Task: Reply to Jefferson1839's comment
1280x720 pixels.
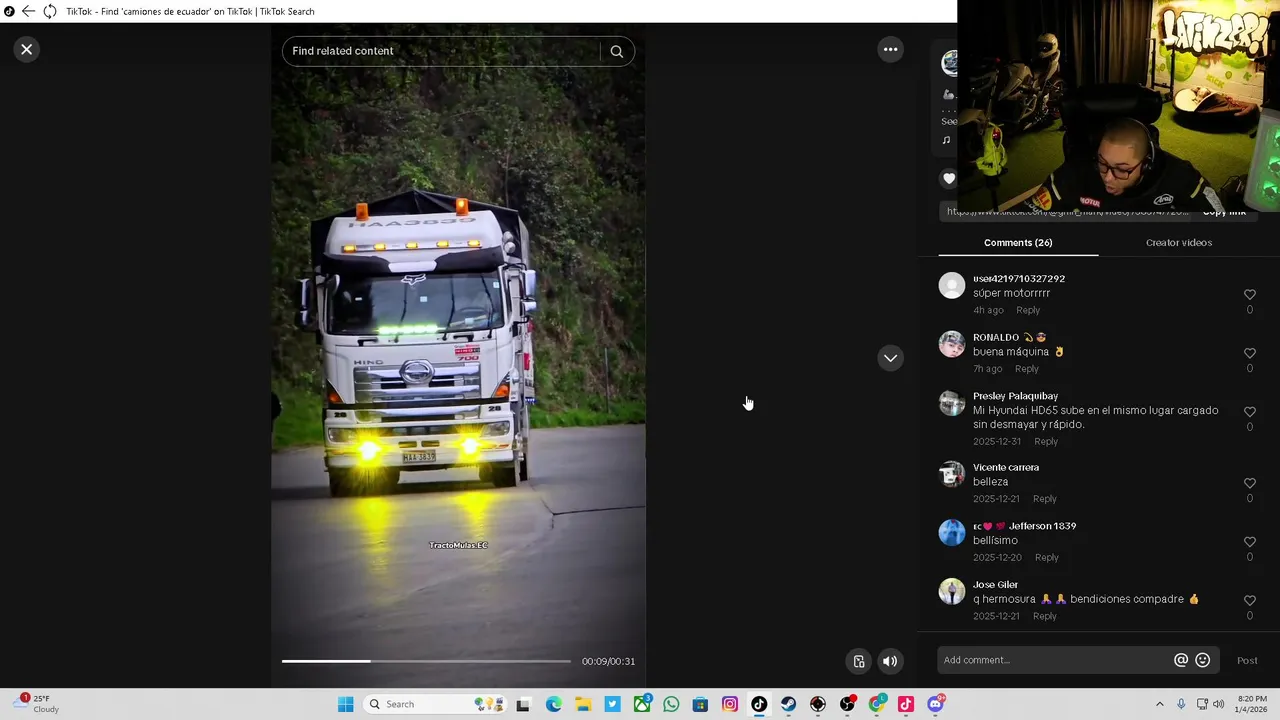Action: [1046, 557]
